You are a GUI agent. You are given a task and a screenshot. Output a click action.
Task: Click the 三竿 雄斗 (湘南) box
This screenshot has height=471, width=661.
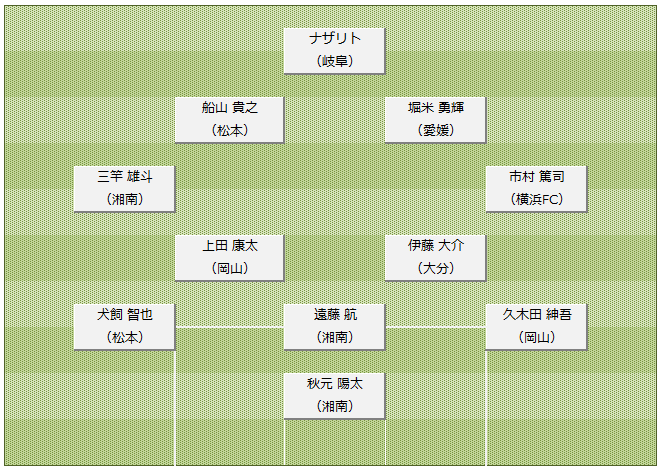pos(124,189)
